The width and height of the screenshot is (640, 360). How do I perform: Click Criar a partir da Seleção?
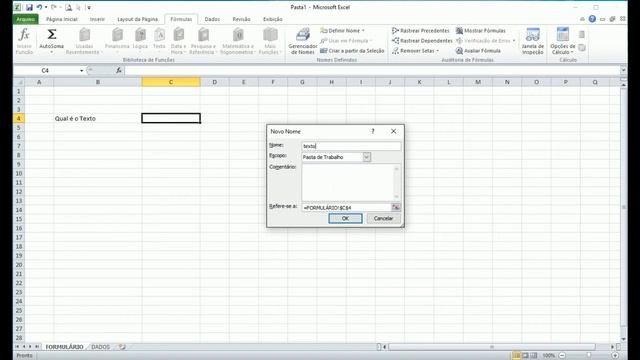point(352,51)
